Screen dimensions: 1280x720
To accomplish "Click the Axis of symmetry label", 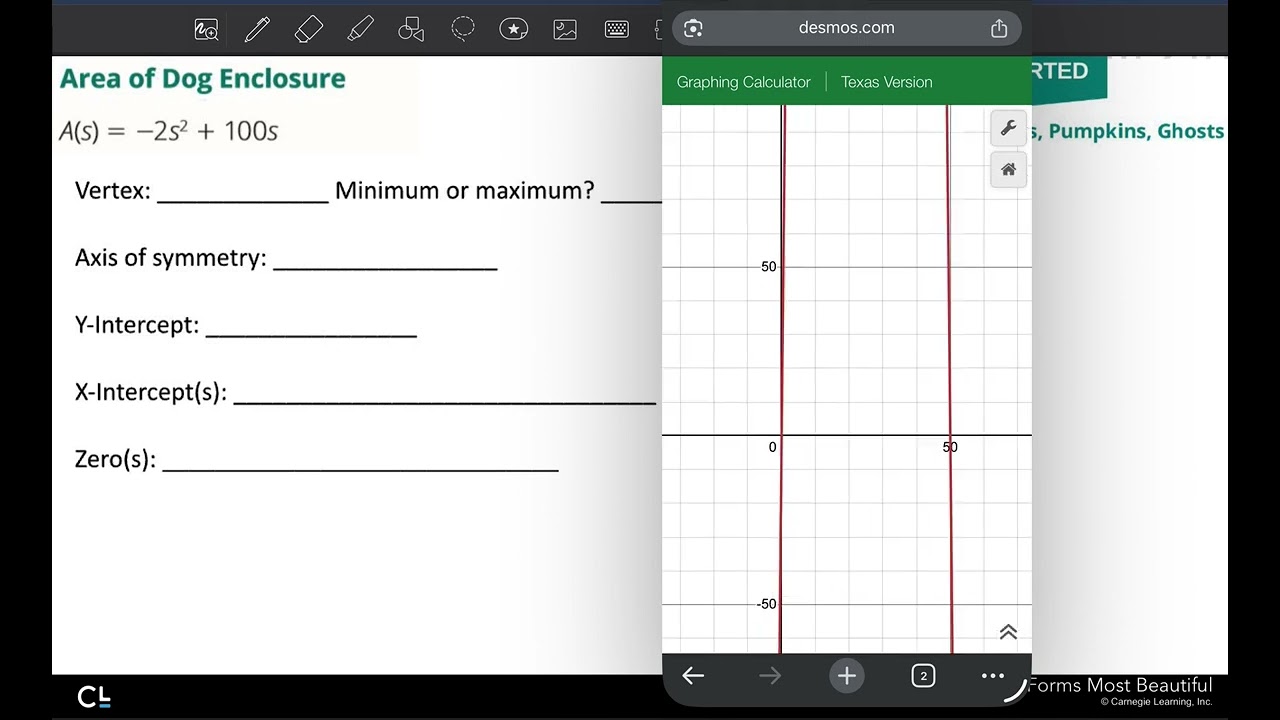I will (x=171, y=258).
